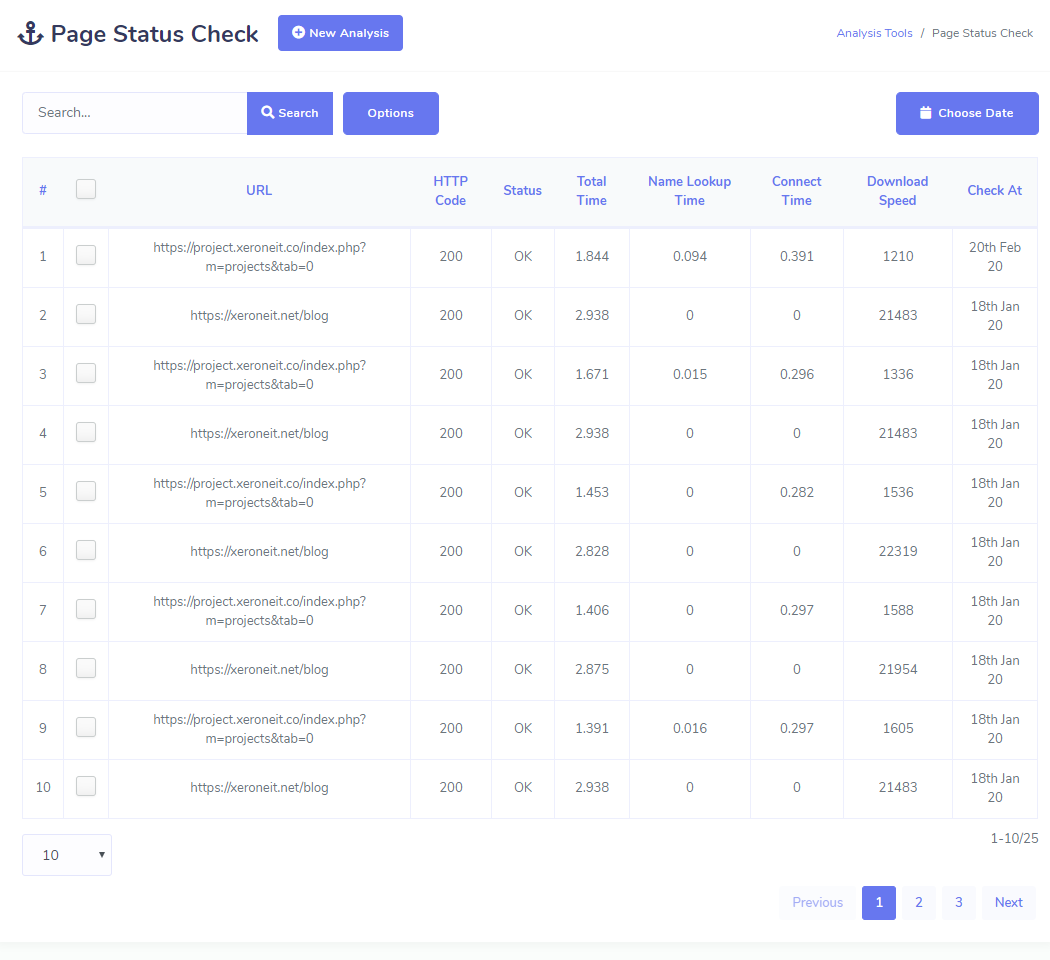Sort table by Download Speed header
Screen dimensions: 1050x960
coord(897,191)
